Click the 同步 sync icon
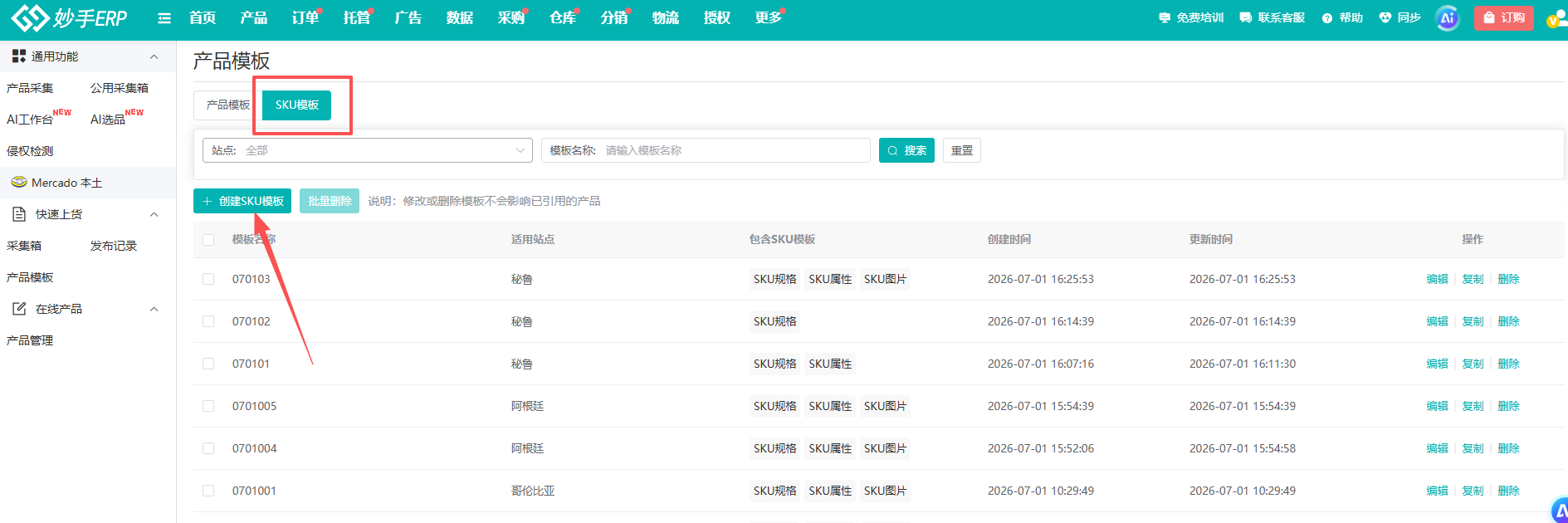 (x=1385, y=17)
